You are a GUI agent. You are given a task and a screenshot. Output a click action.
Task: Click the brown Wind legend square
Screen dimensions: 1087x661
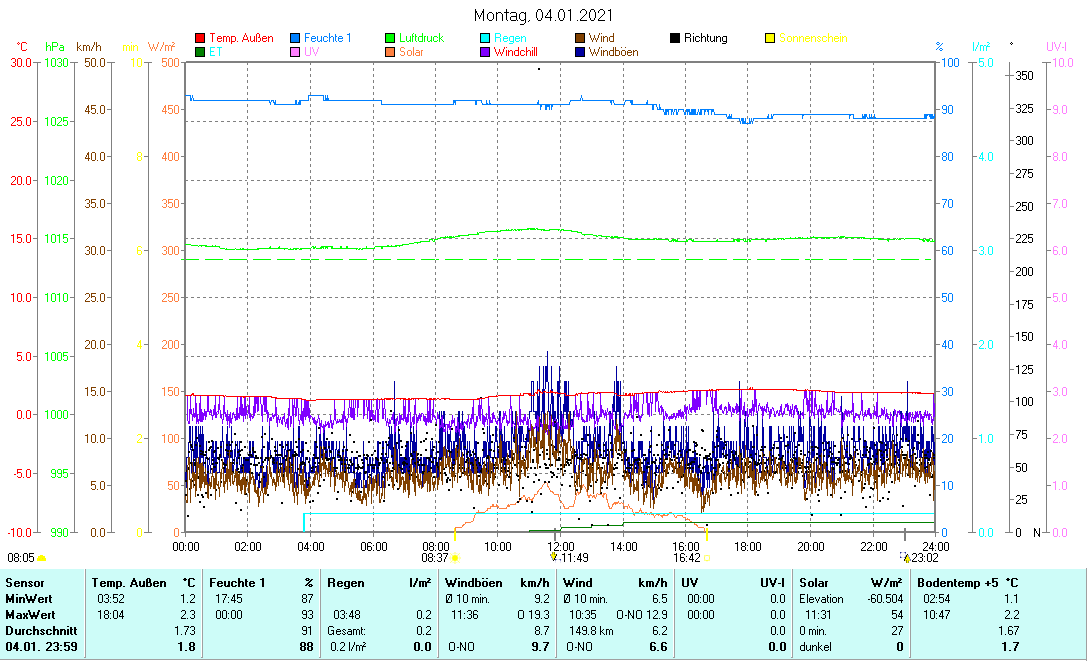(x=581, y=39)
